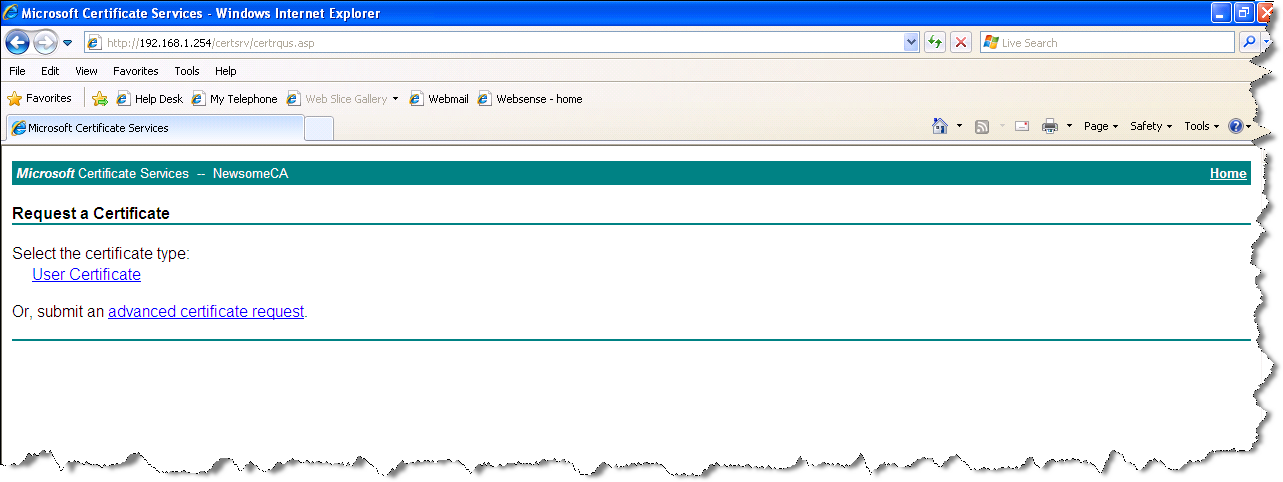This screenshot has width=1283, height=482.
Task: Click the address bar URL field
Action: 494,43
